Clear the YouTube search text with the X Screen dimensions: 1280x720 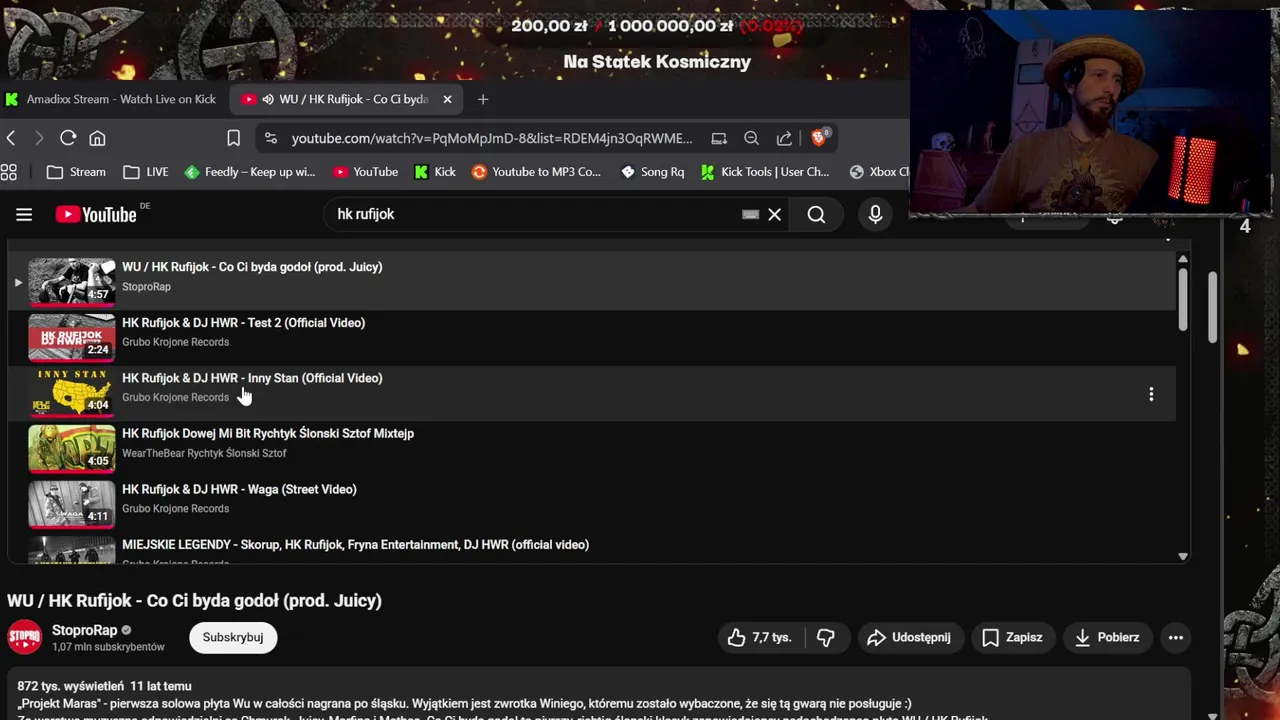774,214
